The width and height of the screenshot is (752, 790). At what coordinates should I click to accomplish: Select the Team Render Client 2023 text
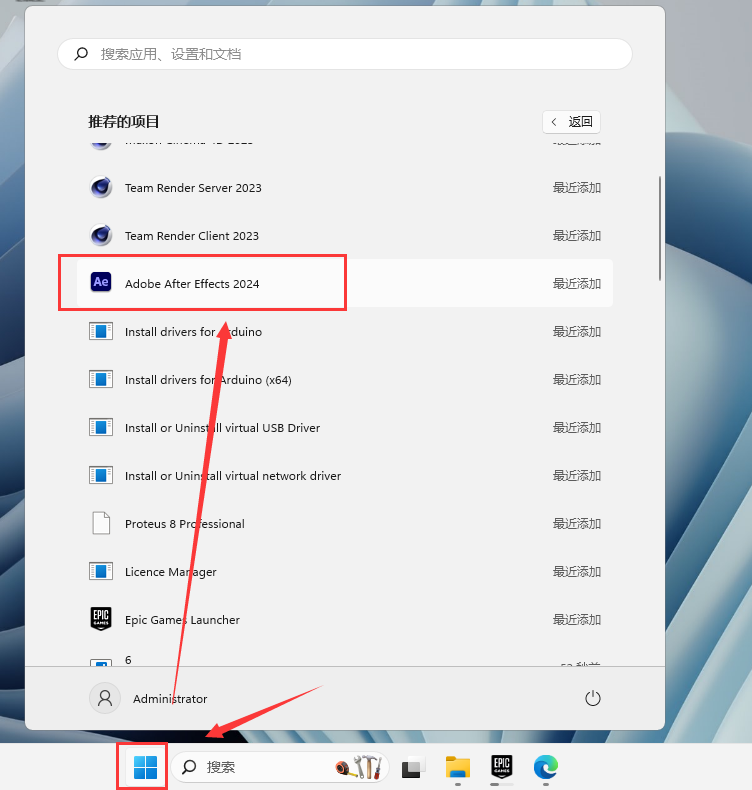point(192,236)
